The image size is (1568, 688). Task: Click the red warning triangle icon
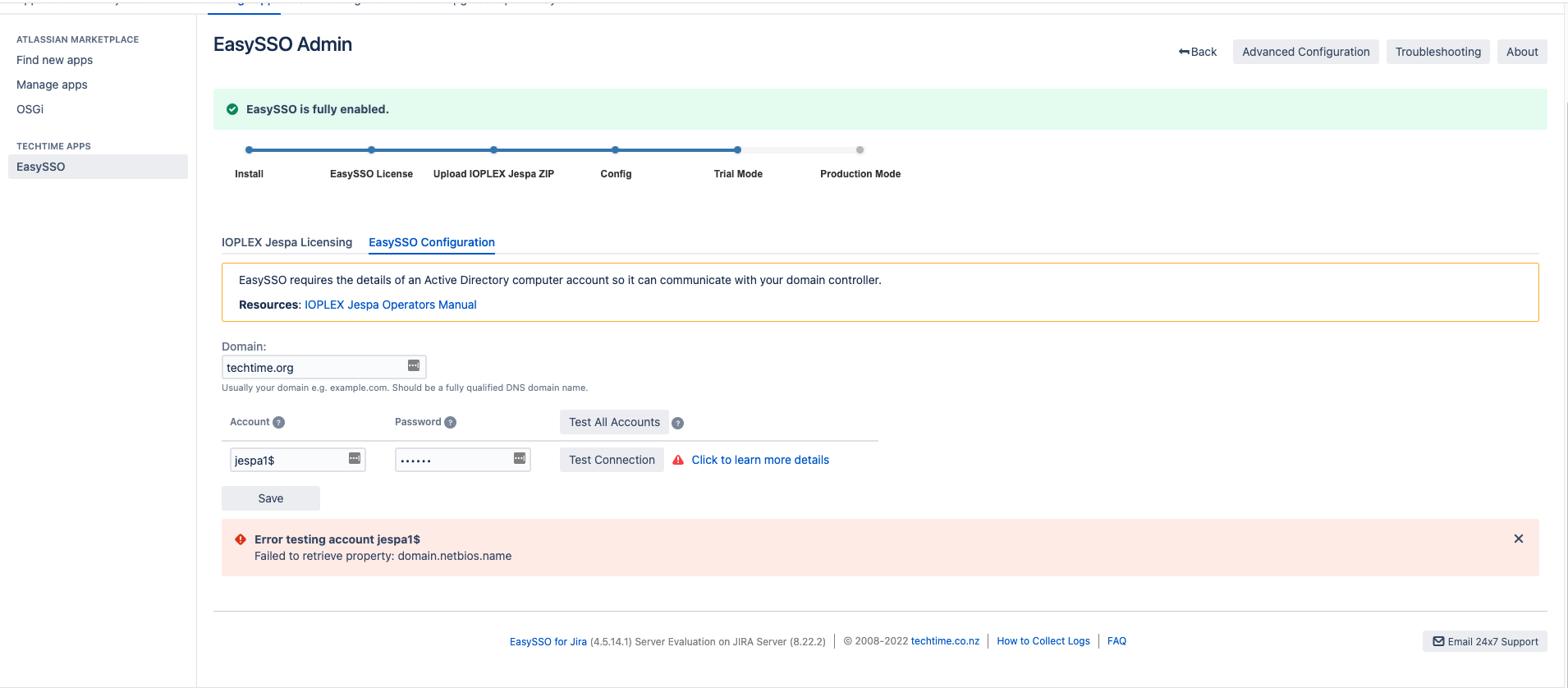point(678,461)
